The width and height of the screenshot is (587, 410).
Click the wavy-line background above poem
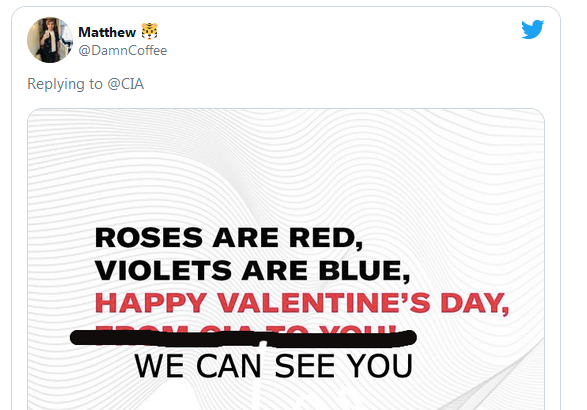tap(286, 165)
